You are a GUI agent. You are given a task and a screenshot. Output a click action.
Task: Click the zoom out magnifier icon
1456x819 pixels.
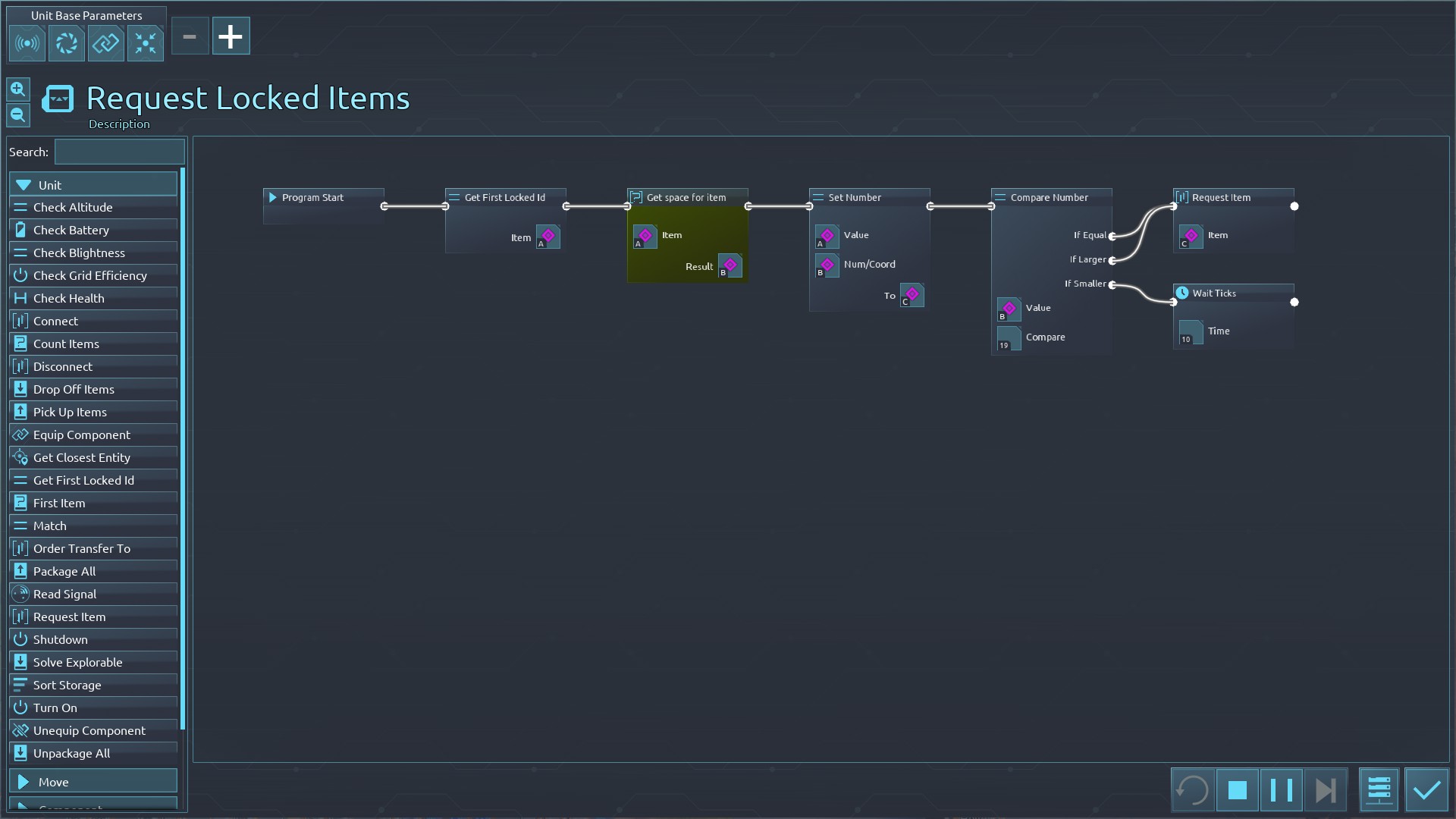click(x=18, y=115)
